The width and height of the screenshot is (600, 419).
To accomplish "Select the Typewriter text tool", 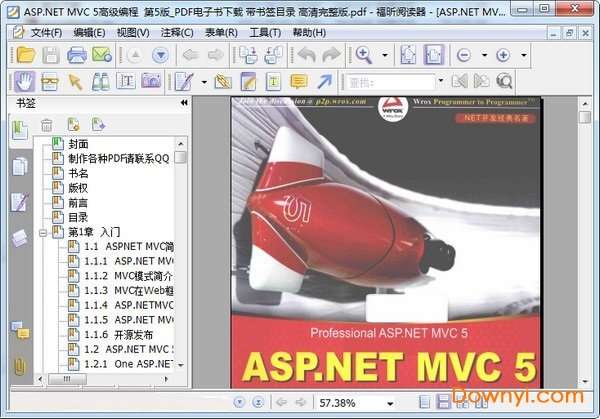I will [126, 81].
